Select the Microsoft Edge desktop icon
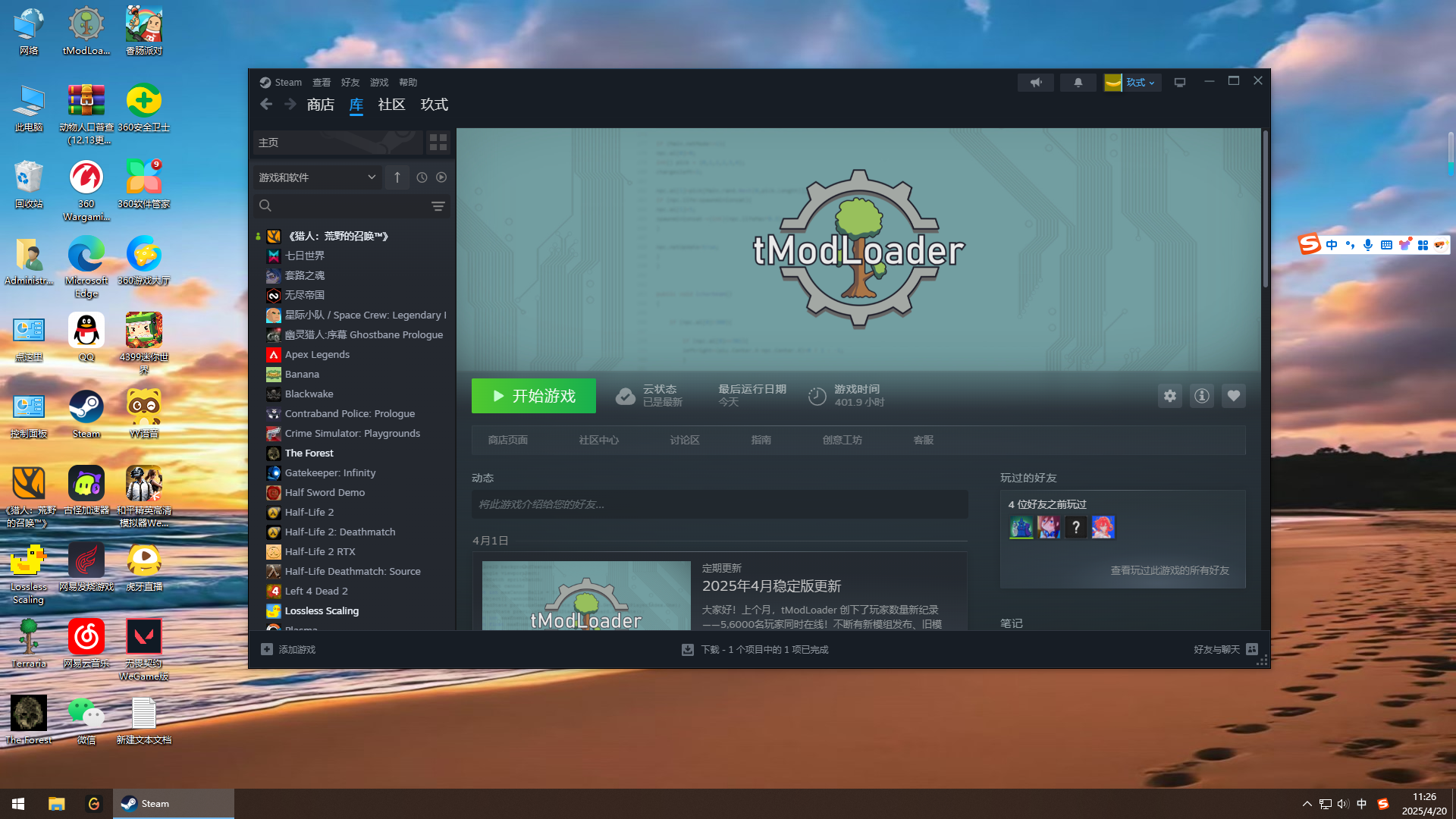1456x819 pixels. point(86,265)
